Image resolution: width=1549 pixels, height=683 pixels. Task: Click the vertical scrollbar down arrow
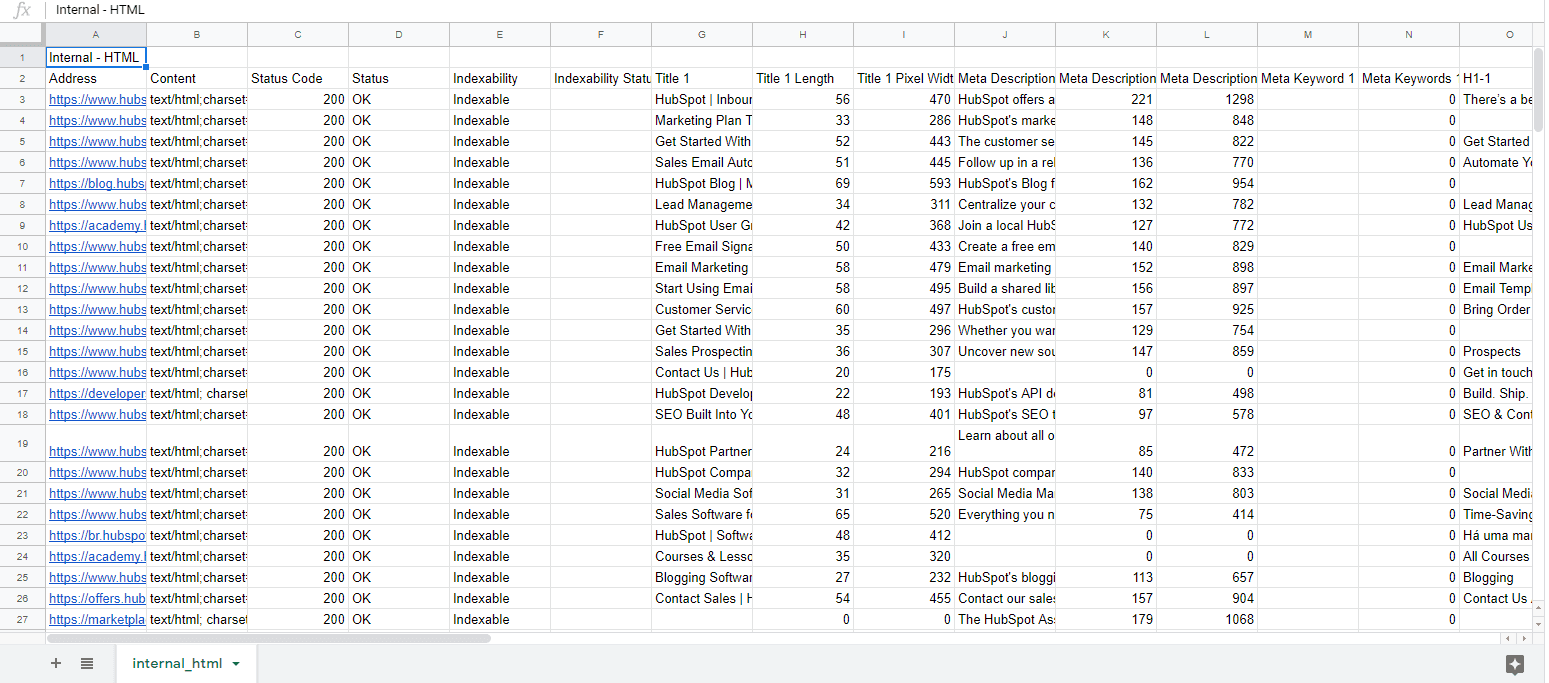point(1539,622)
